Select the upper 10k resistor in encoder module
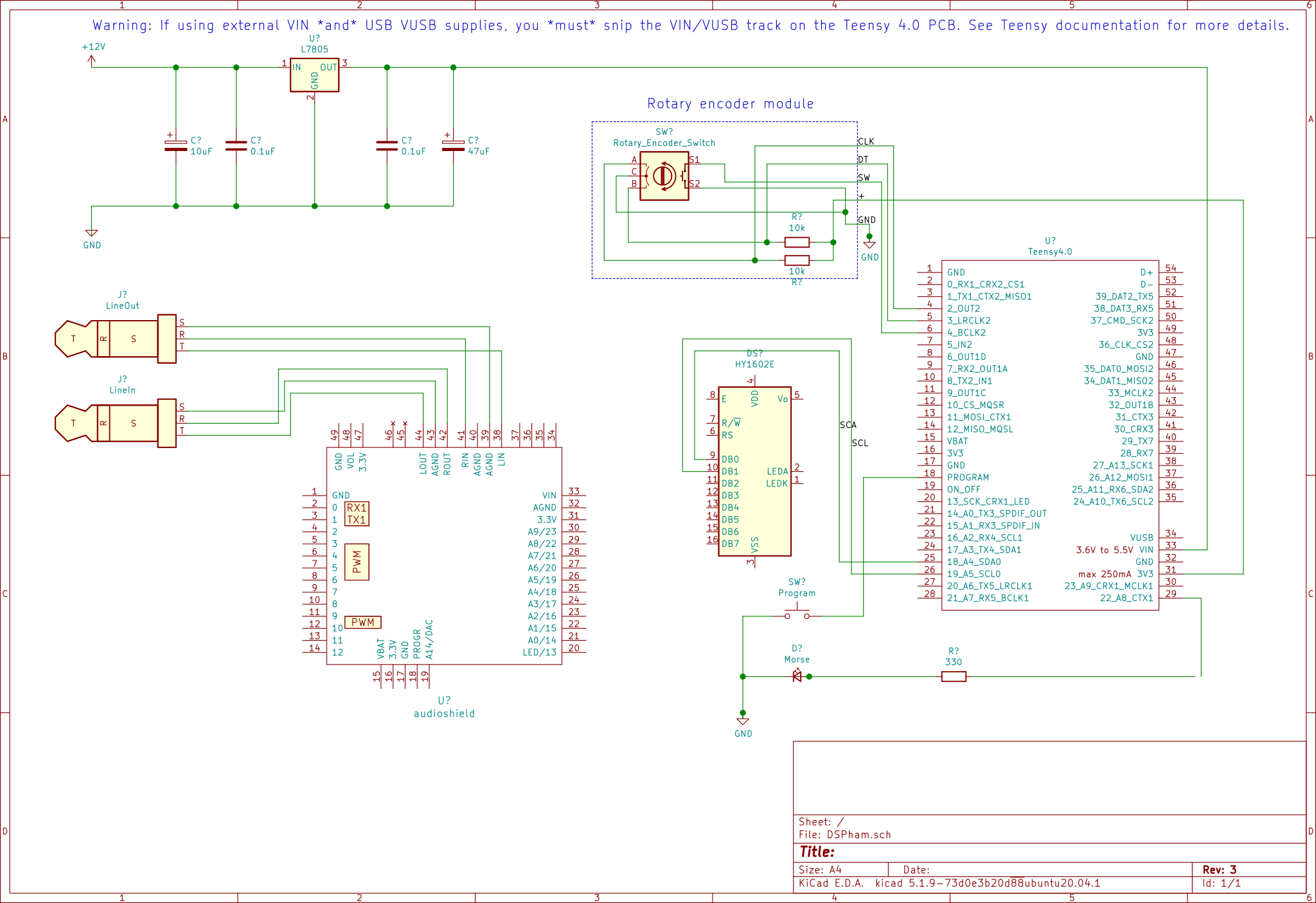The width and height of the screenshot is (1316, 903). coord(797,242)
